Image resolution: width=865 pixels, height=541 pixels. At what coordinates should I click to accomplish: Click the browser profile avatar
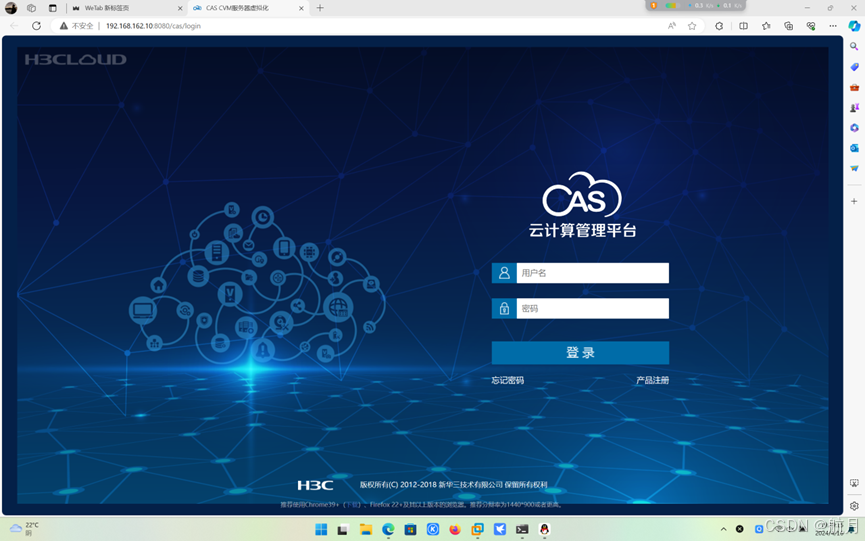11,8
